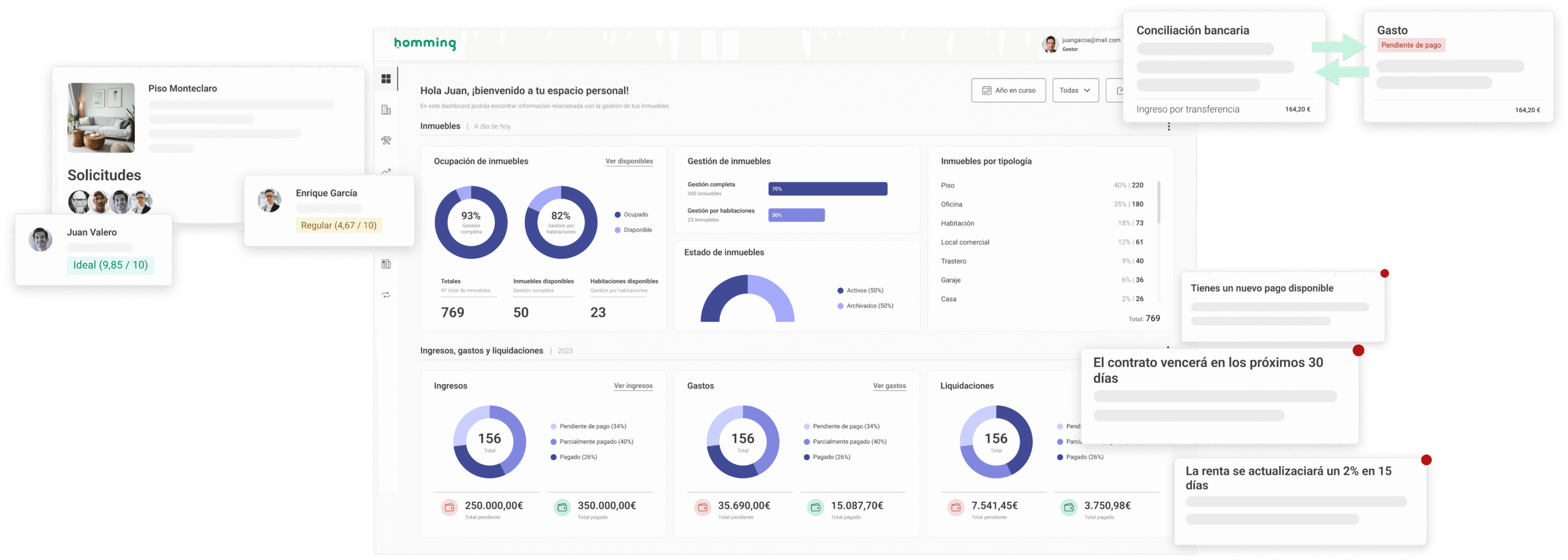Expand the Todas dropdown

point(1075,90)
